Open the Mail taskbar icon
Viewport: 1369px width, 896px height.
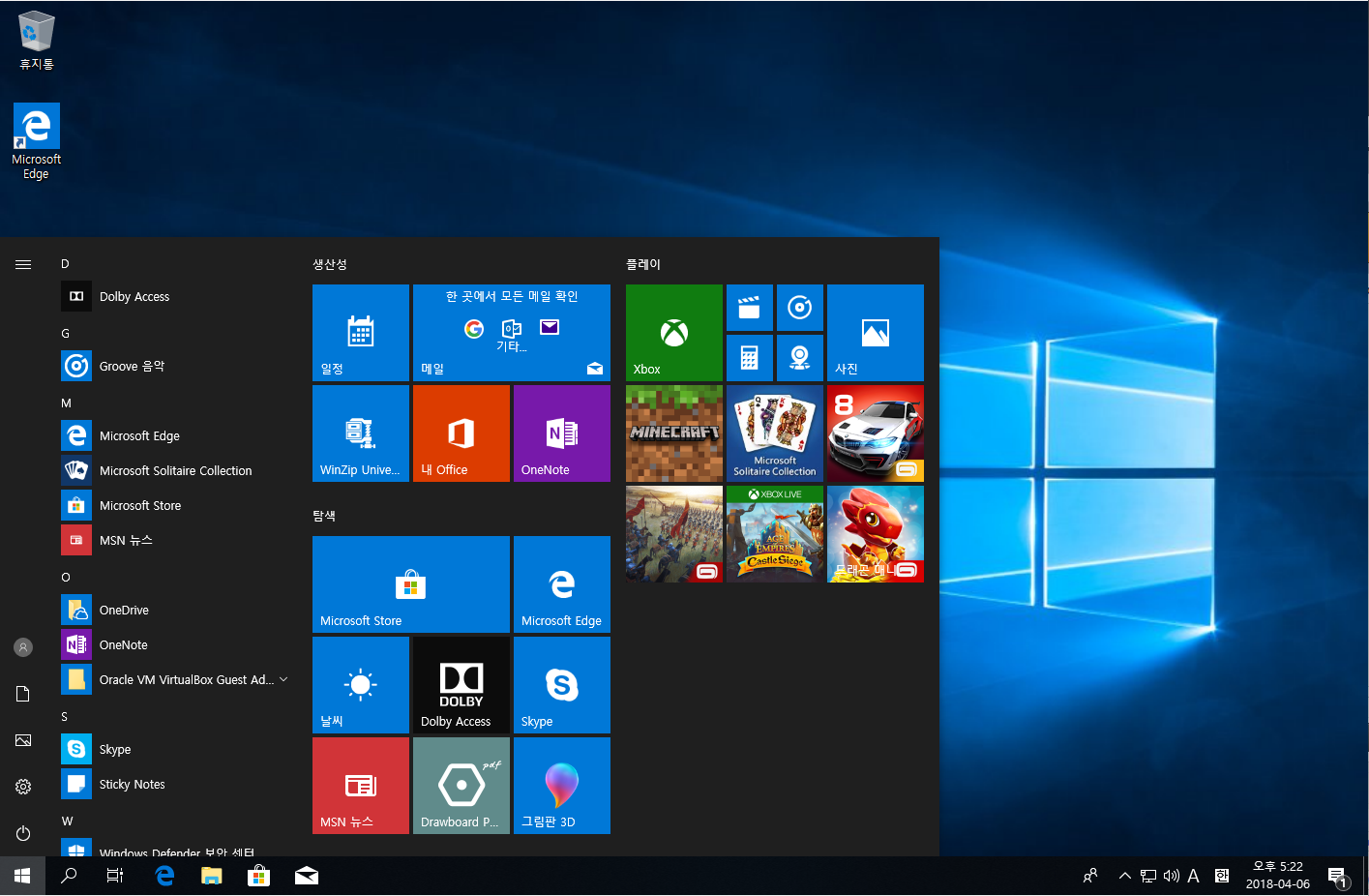tap(307, 876)
